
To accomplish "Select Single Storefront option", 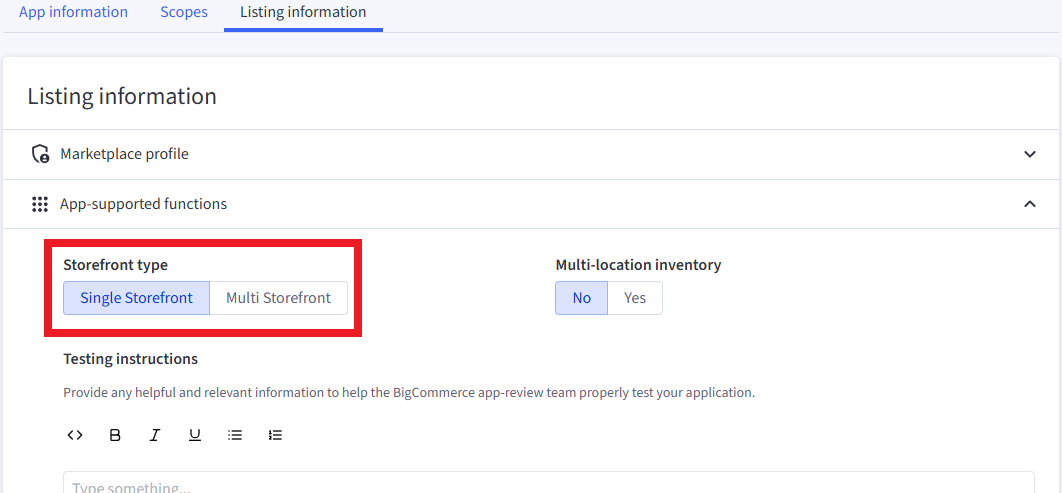I will [x=136, y=298].
